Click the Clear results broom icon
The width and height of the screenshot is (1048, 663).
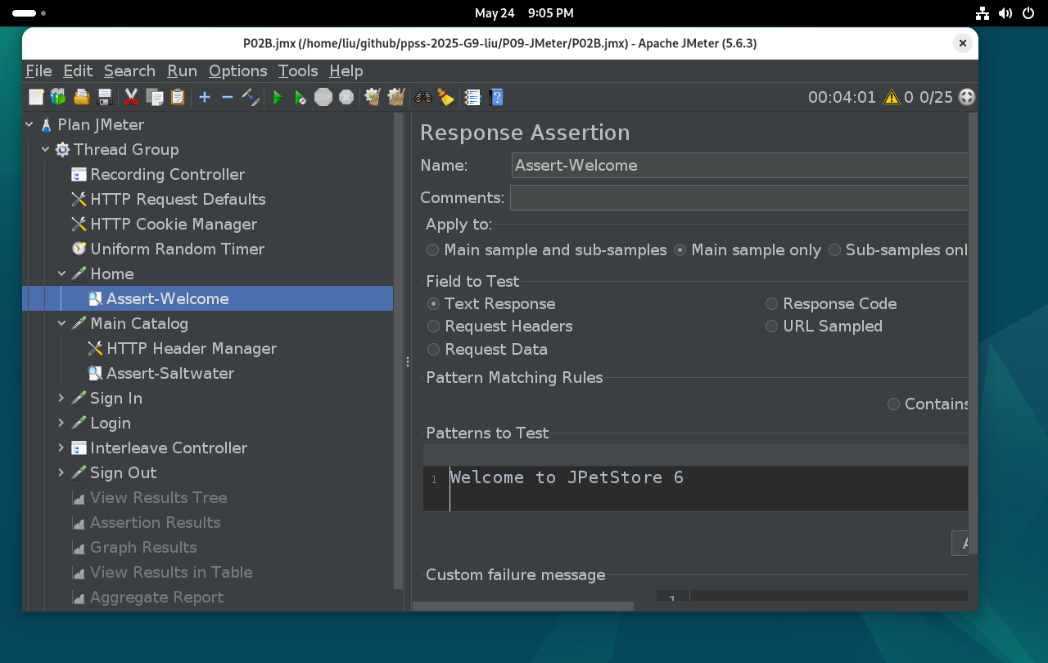pos(372,98)
